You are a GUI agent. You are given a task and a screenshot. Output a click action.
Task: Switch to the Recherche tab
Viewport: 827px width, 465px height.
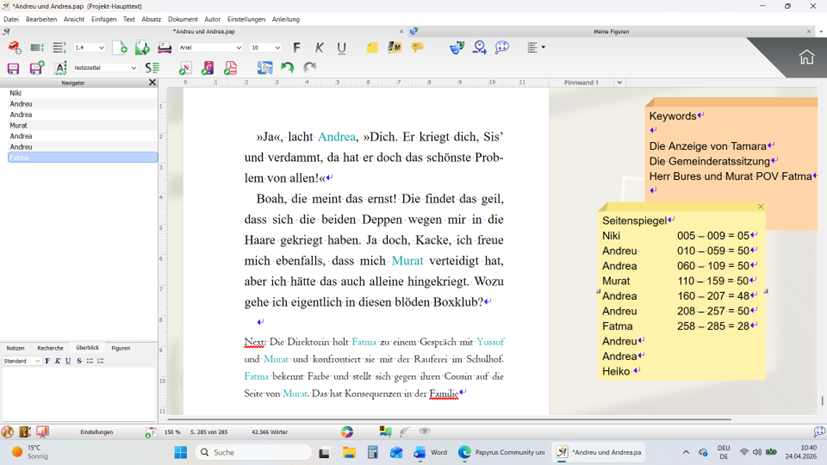point(50,348)
